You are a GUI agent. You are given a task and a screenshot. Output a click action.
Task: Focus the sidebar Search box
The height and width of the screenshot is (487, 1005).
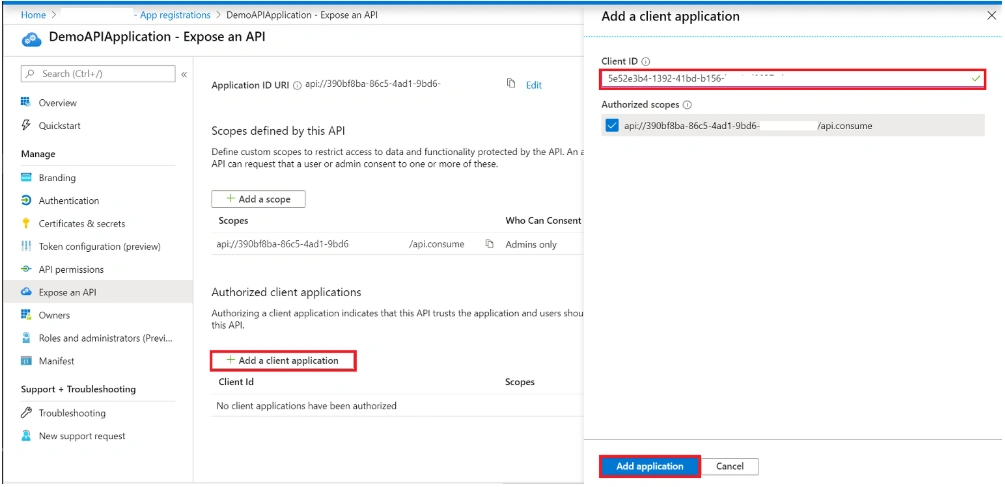tap(98, 74)
